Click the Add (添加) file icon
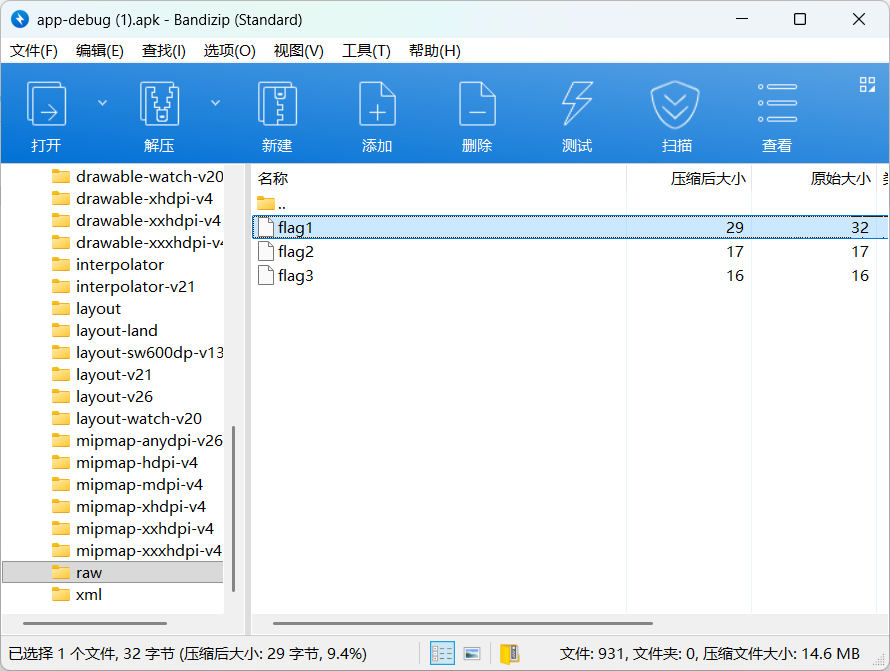890x671 pixels. coord(377,104)
